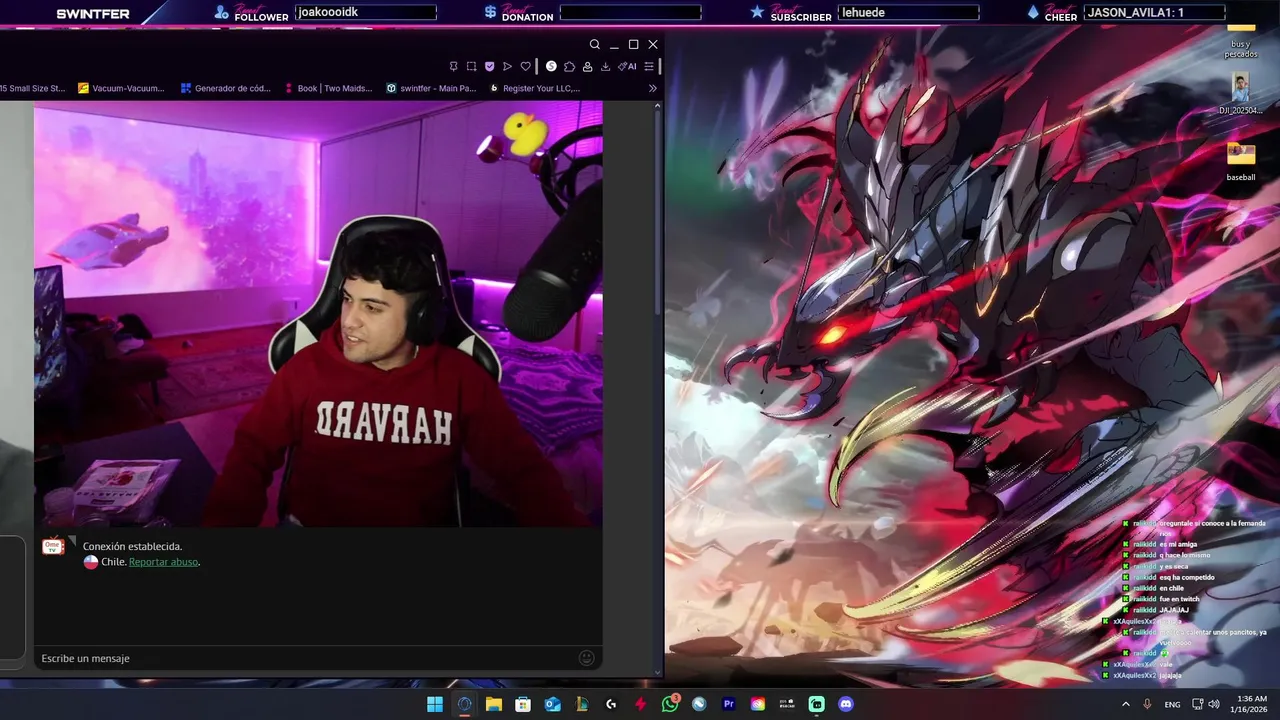The height and width of the screenshot is (720, 1280).
Task: Open the purple shield privacy icon
Action: (489, 66)
